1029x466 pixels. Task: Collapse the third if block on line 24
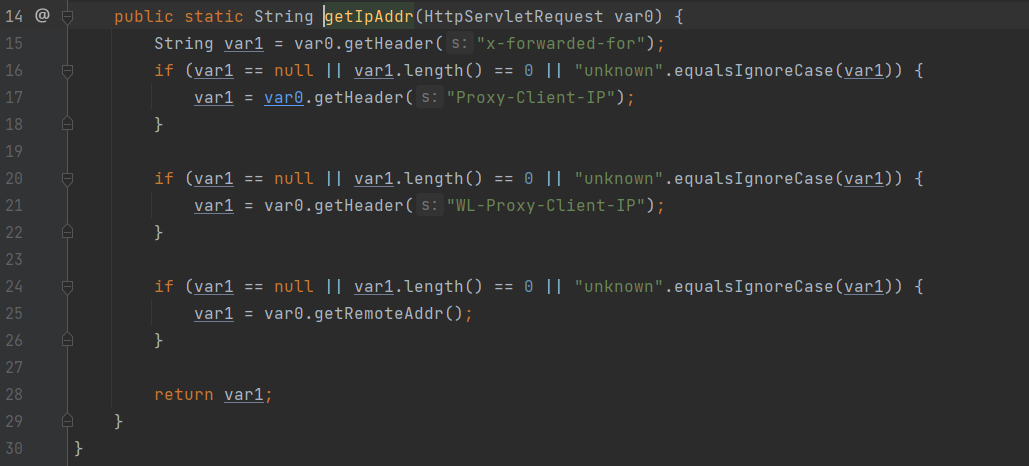tap(67, 287)
